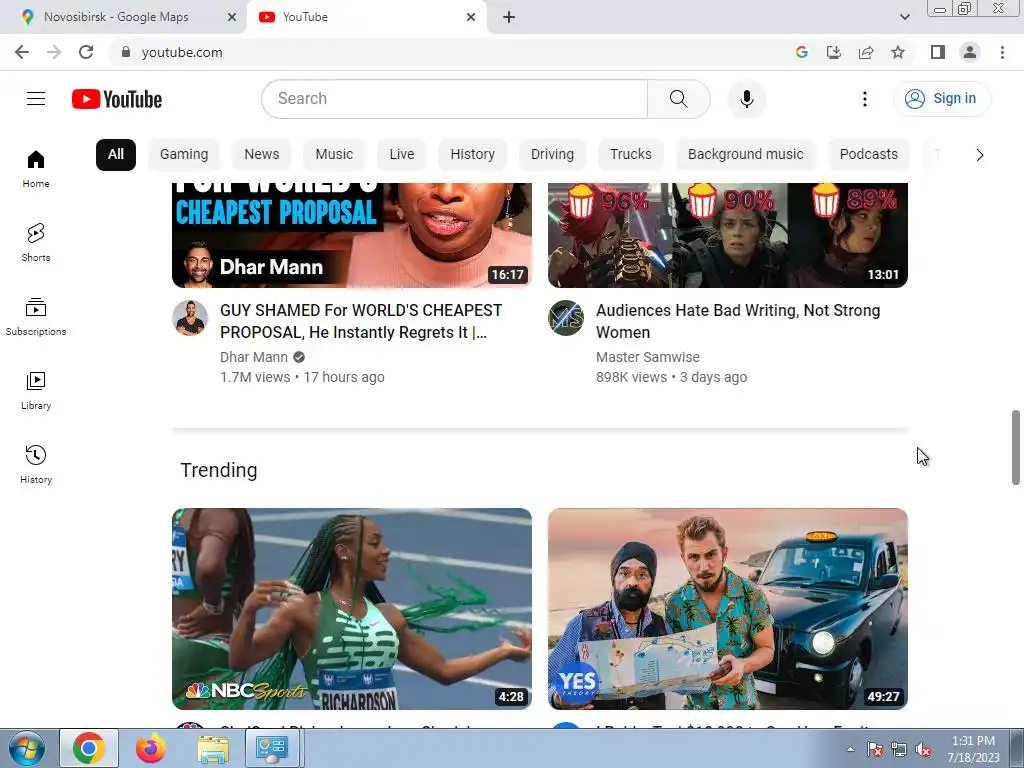Open the Master Samwise video thumbnail
Screen dimensions: 1024x768
click(x=728, y=235)
